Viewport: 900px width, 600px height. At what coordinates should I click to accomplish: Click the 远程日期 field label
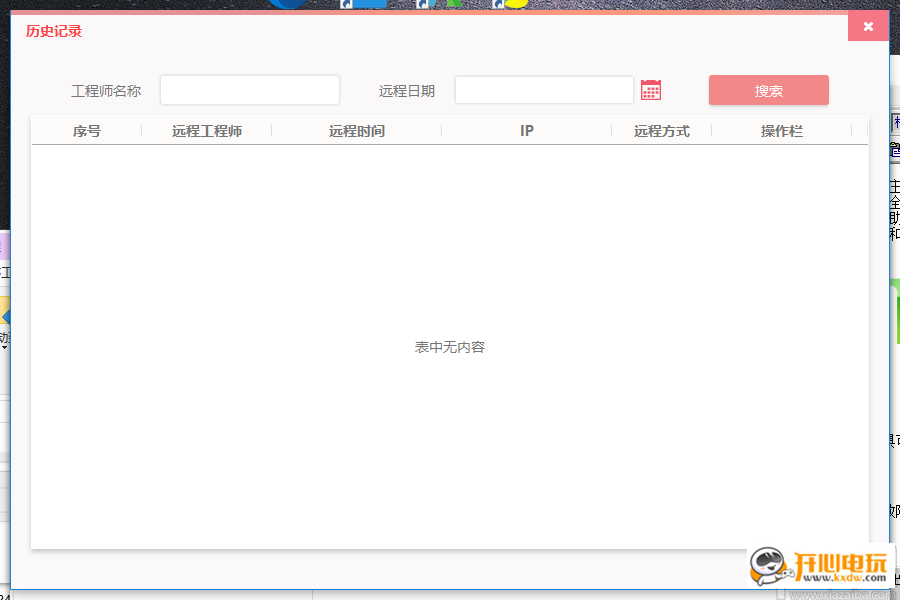click(407, 91)
